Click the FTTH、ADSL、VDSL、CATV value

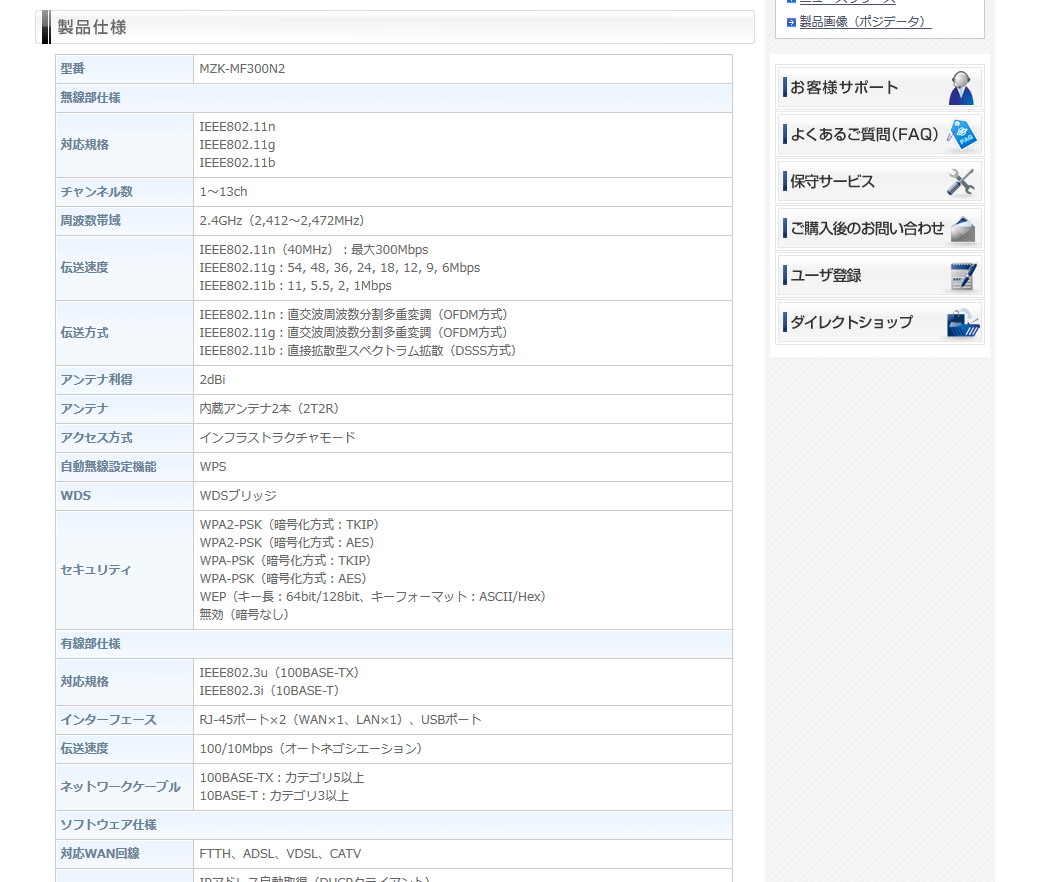280,854
